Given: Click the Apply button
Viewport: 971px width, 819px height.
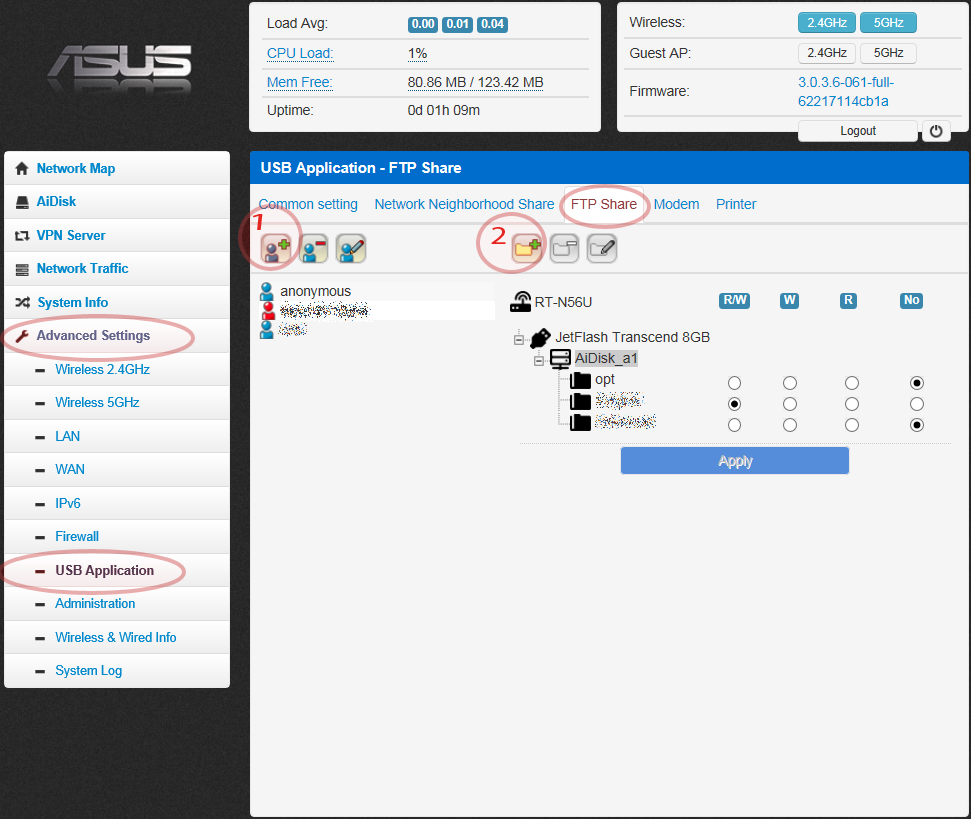Looking at the screenshot, I should [x=734, y=461].
